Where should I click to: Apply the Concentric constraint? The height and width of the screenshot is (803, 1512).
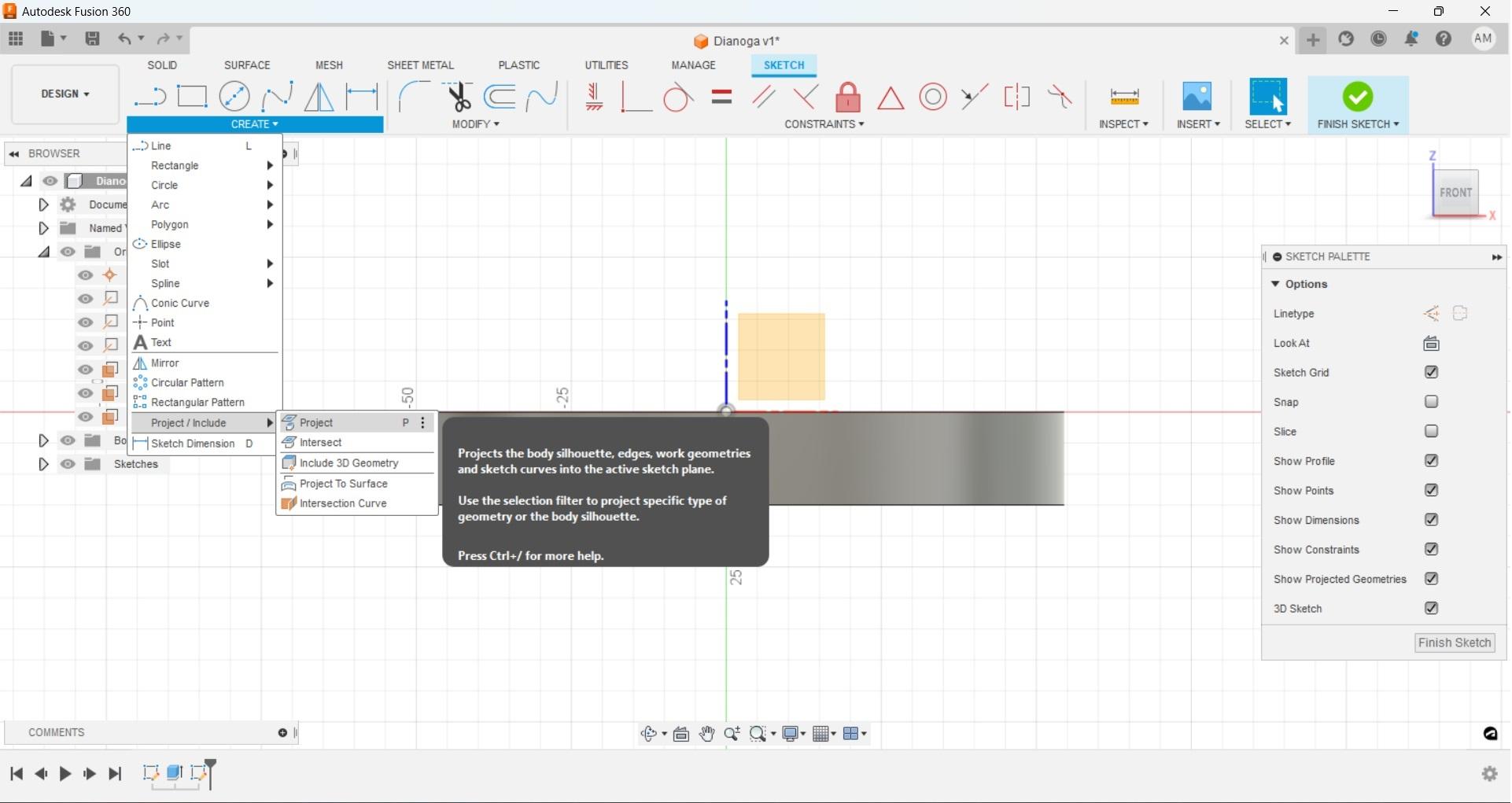coord(933,97)
